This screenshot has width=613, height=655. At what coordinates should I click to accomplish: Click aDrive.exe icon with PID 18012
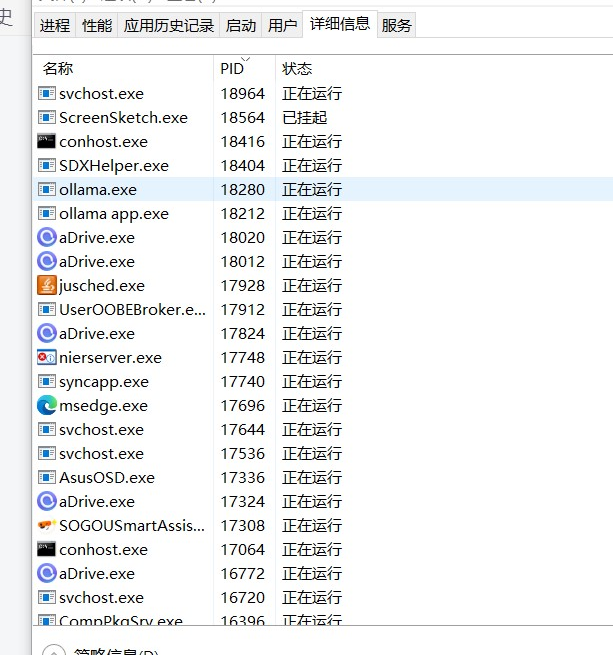coord(46,261)
